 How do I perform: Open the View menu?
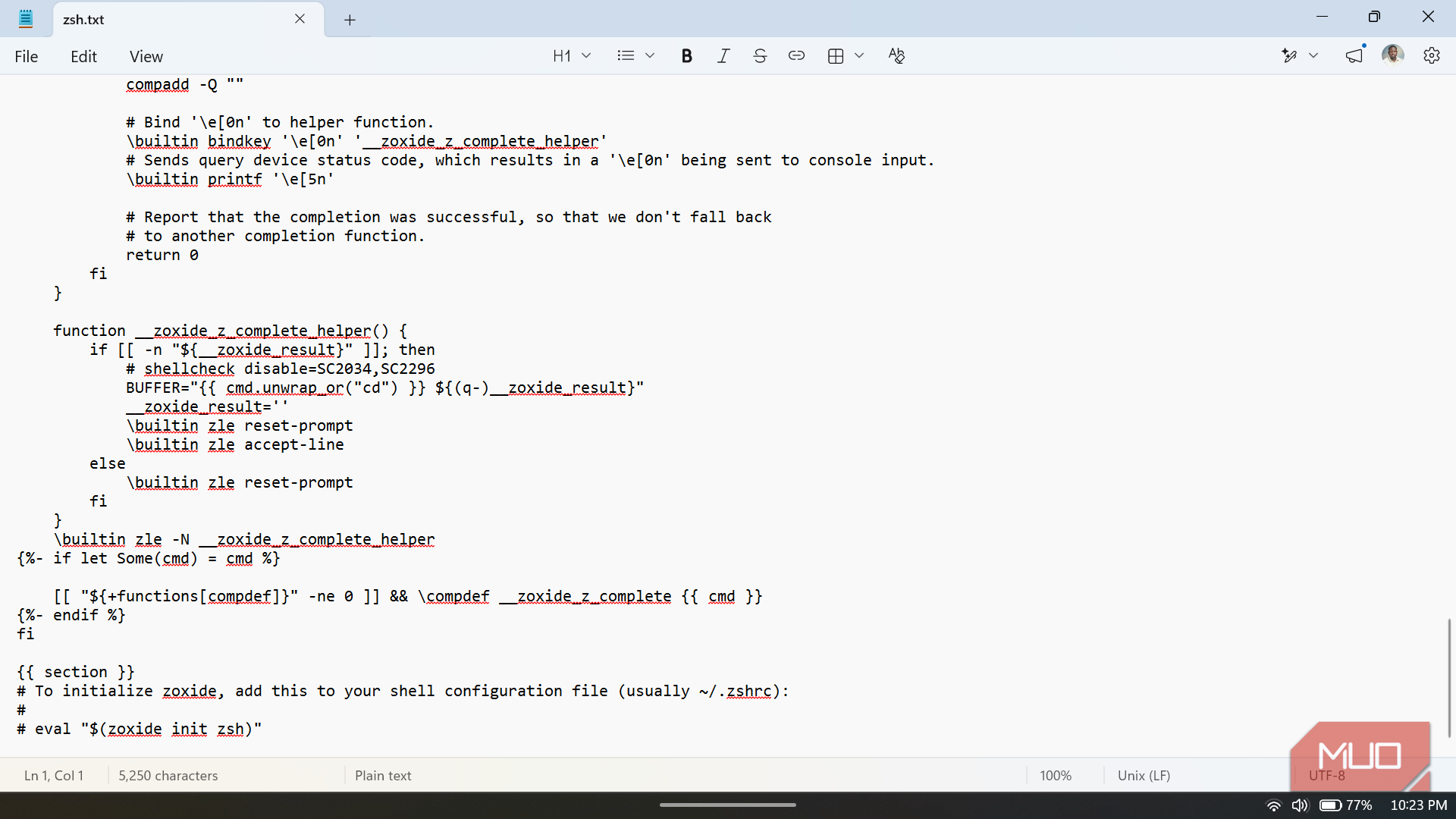(x=146, y=56)
